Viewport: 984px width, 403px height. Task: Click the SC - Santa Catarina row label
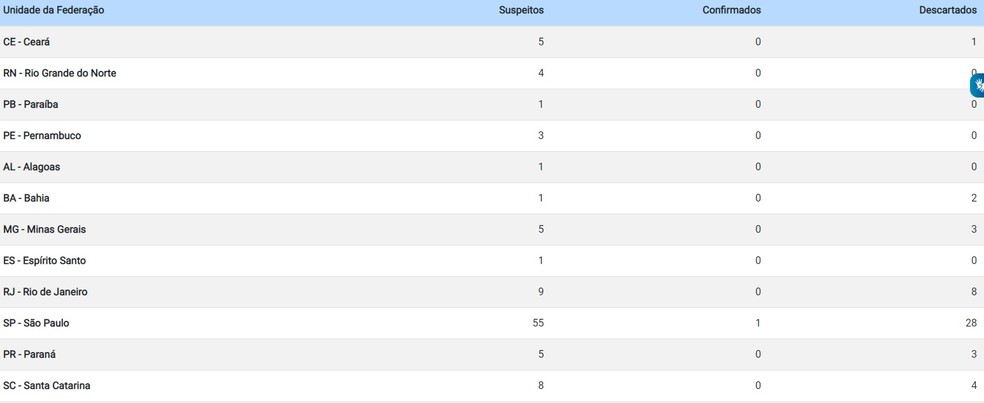click(x=47, y=385)
